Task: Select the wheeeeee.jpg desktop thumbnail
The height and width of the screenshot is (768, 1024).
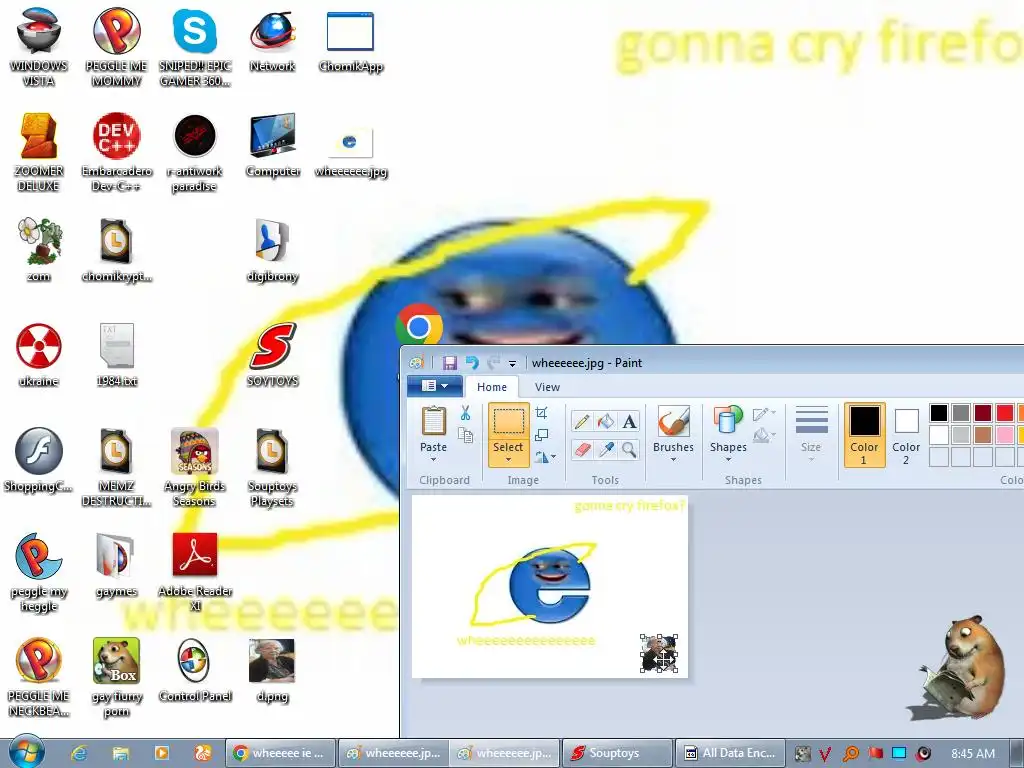Action: point(351,152)
